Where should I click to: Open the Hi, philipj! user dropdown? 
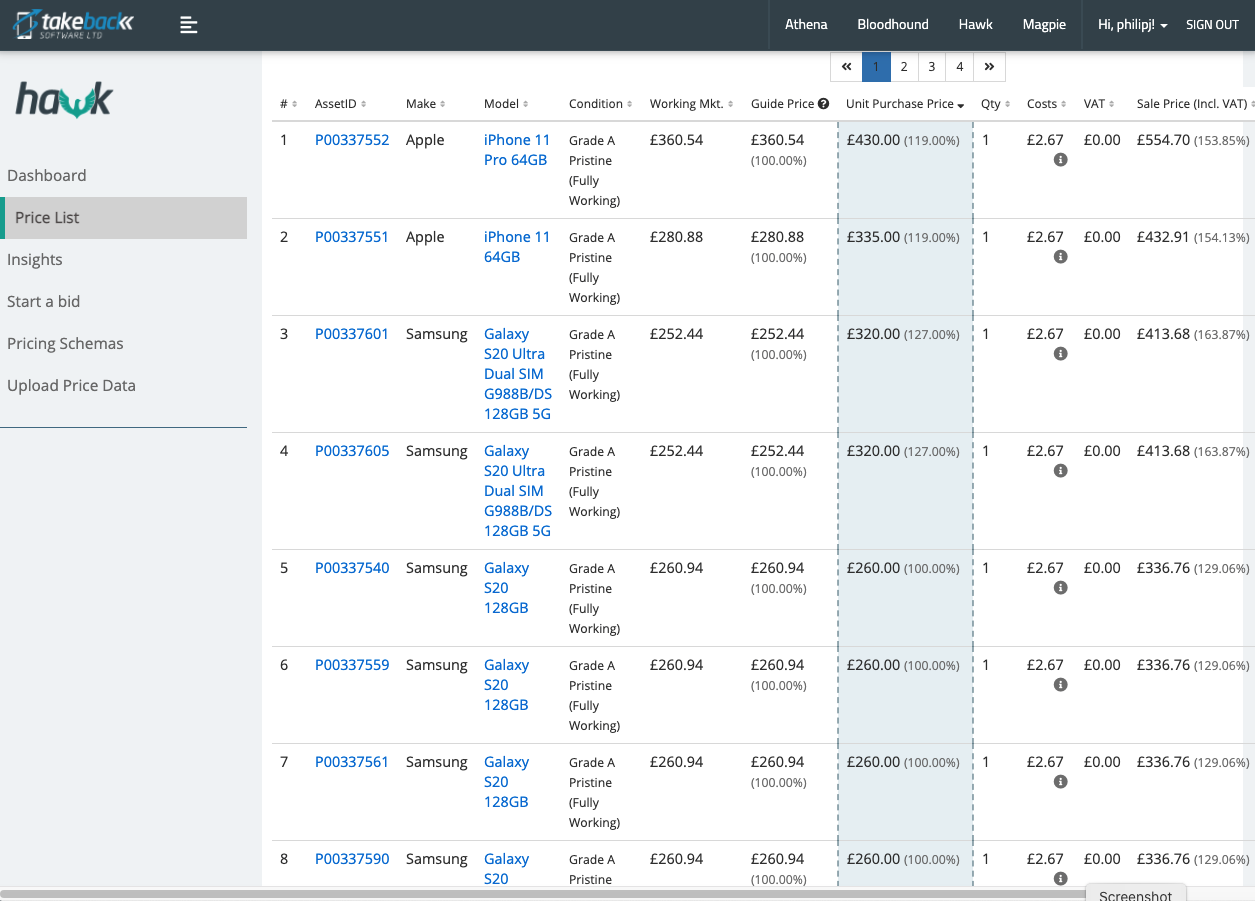click(1133, 25)
